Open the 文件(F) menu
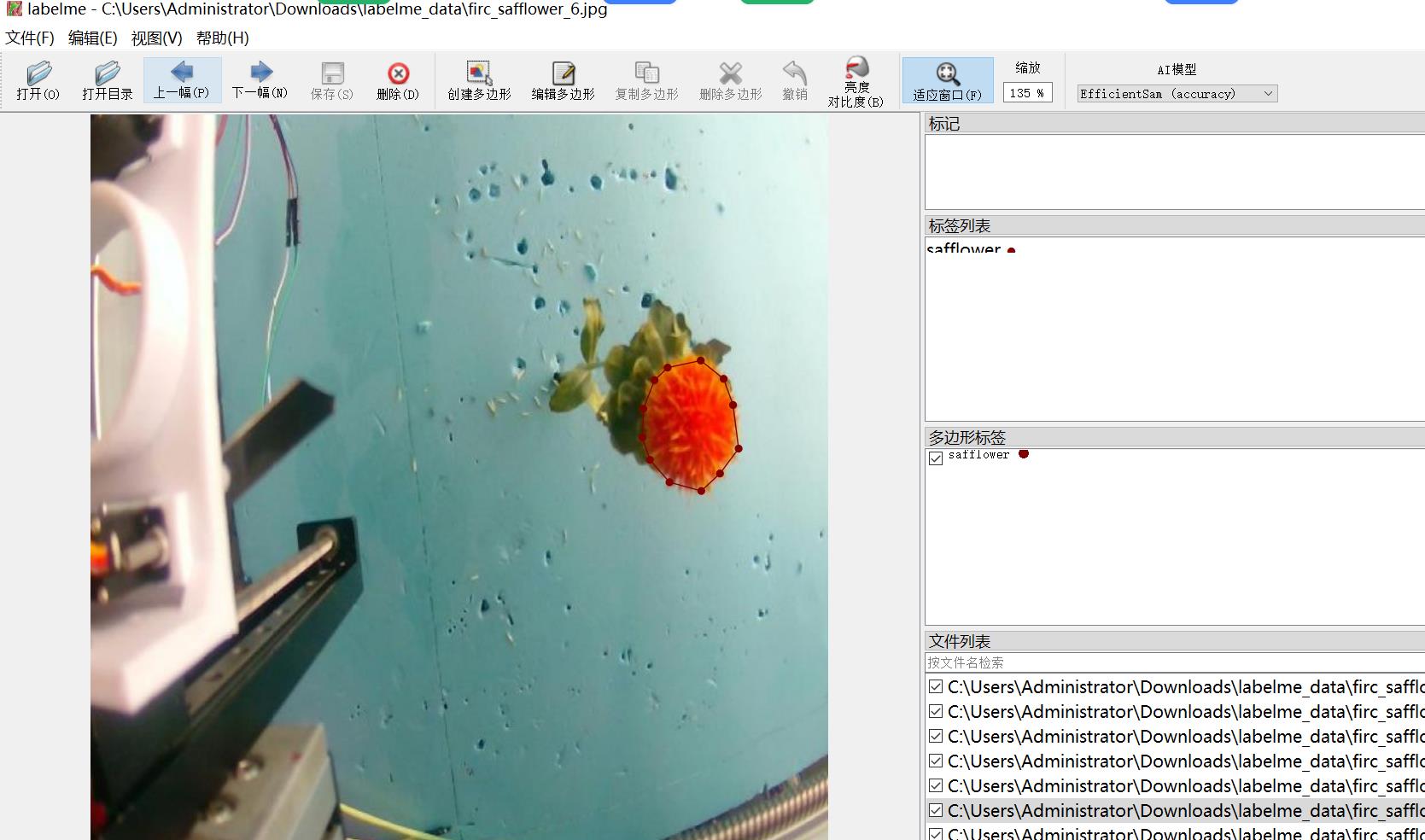 point(30,38)
